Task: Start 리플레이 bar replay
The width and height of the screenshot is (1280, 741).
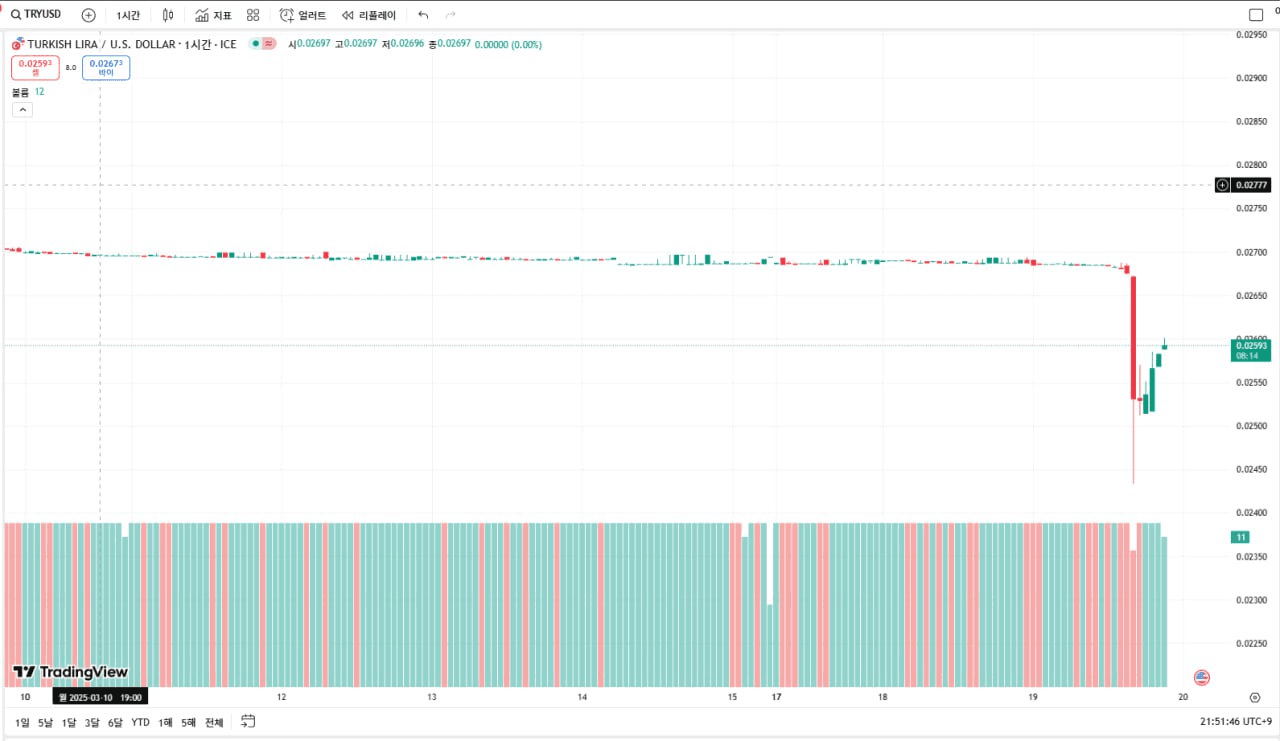Action: click(x=369, y=15)
